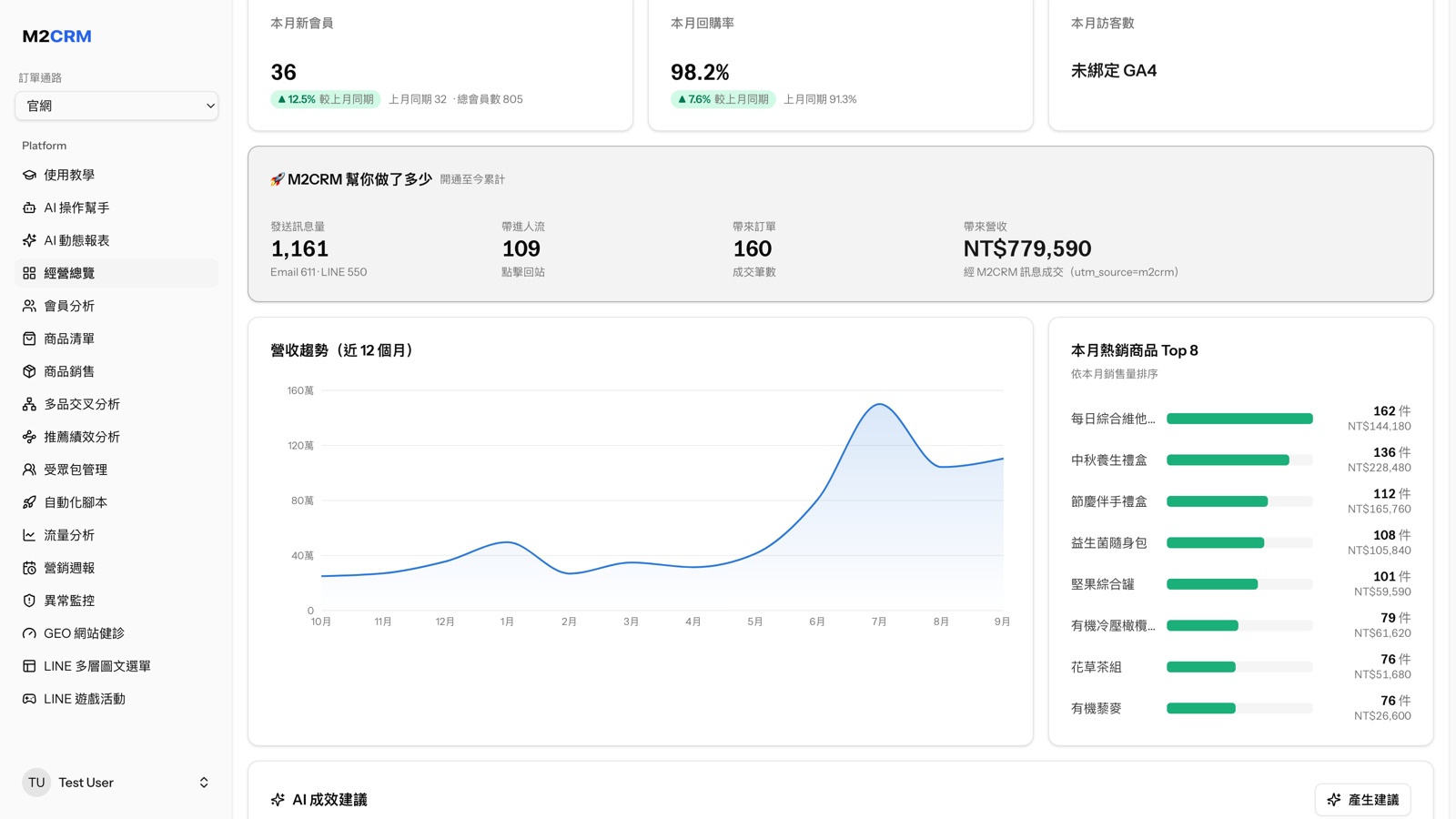
Task: Click the 堅果綜合罐 product label
Action: click(x=1102, y=584)
